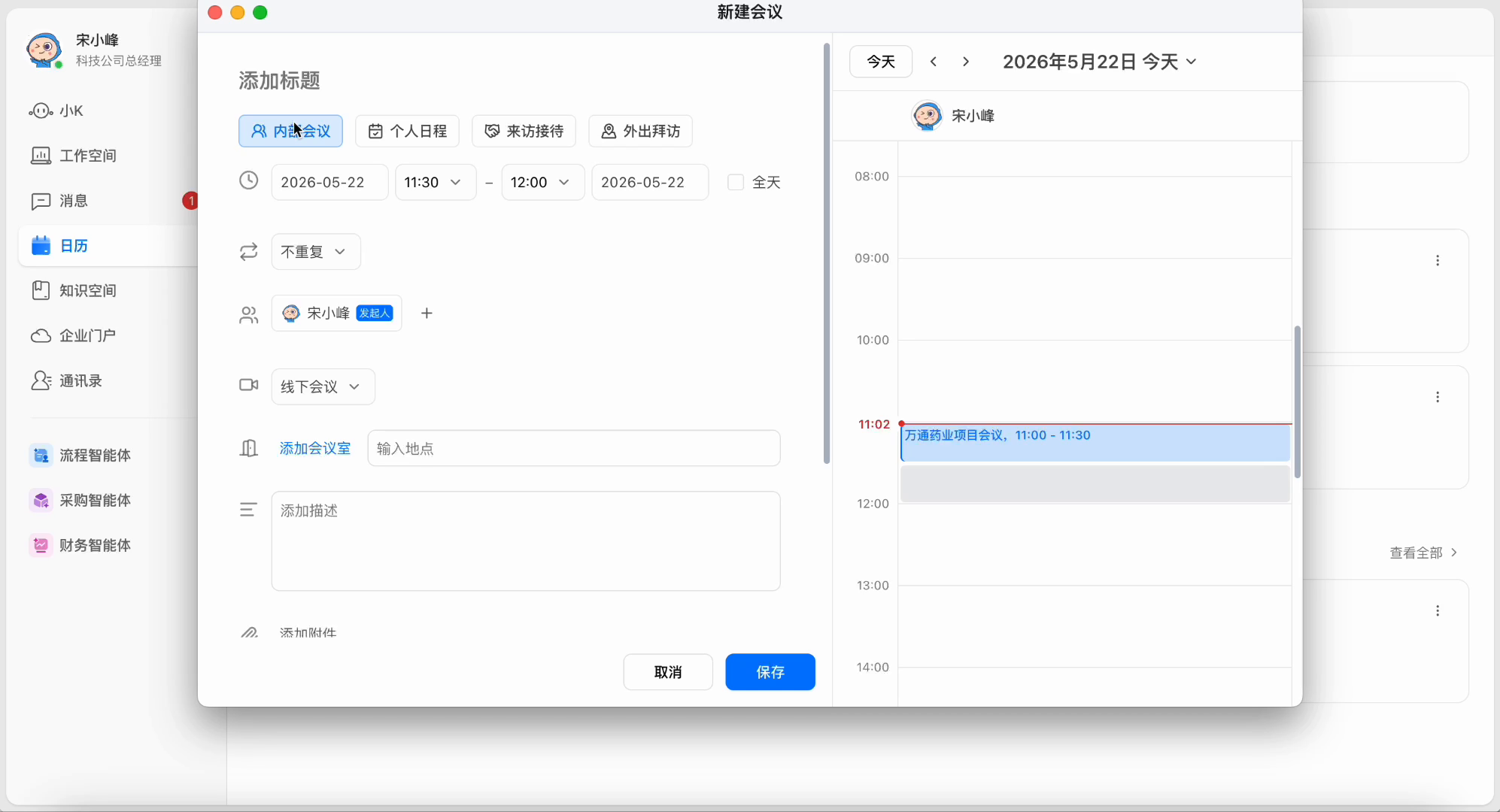Screen dimensions: 1500x812
Task: Select the 外出拜访 tab
Action: pyautogui.click(x=640, y=132)
